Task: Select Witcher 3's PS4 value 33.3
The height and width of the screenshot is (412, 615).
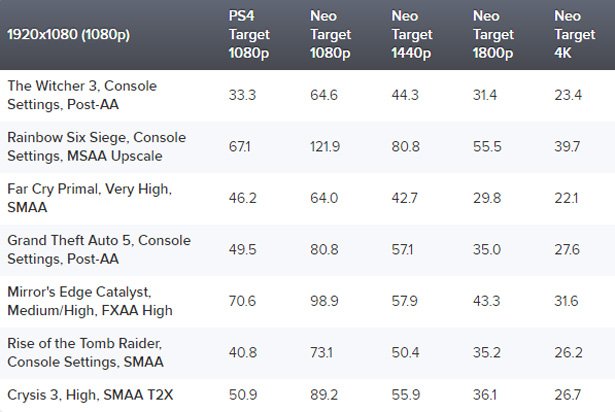Action: [243, 95]
